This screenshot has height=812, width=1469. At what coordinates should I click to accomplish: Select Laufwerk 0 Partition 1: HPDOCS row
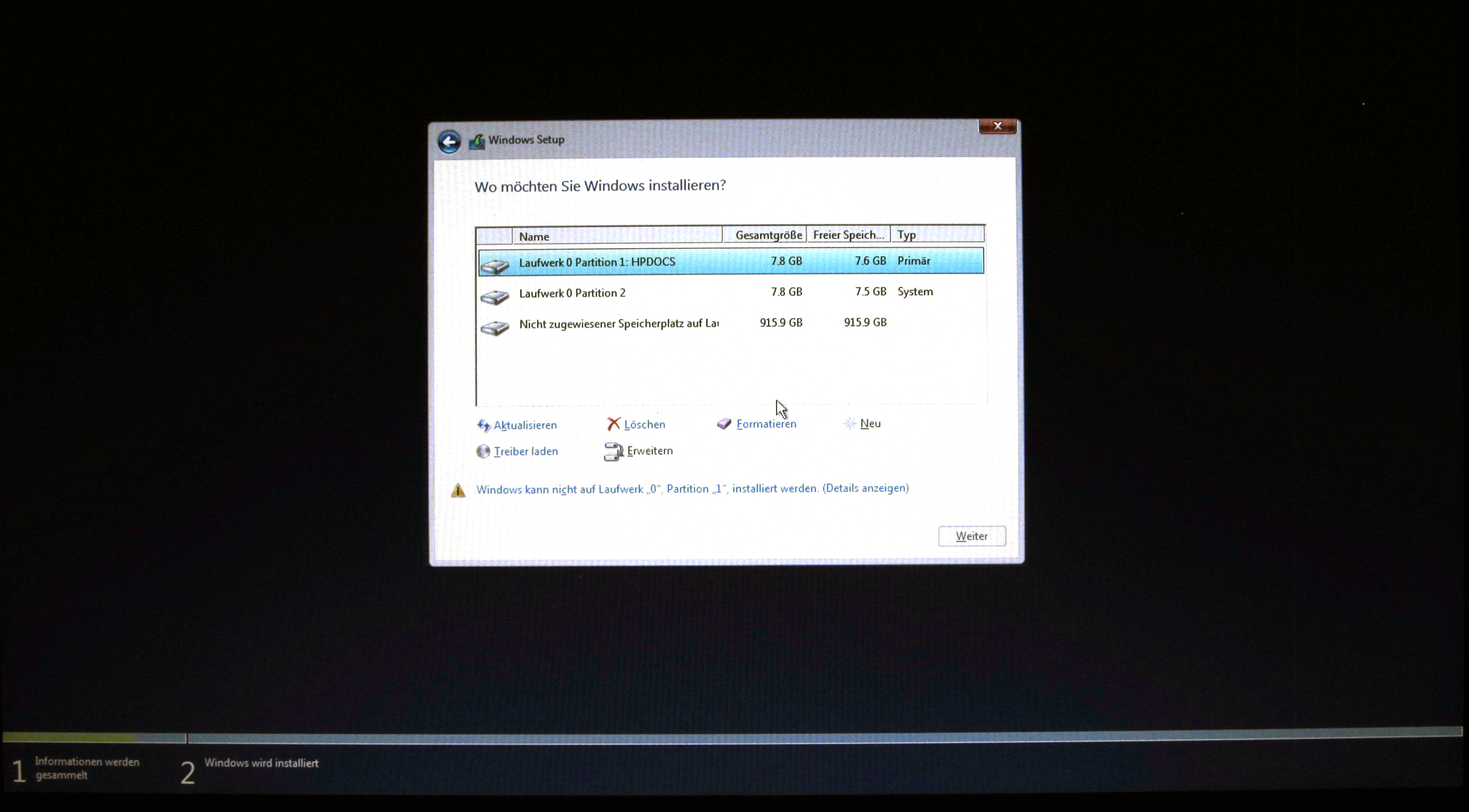(731, 261)
